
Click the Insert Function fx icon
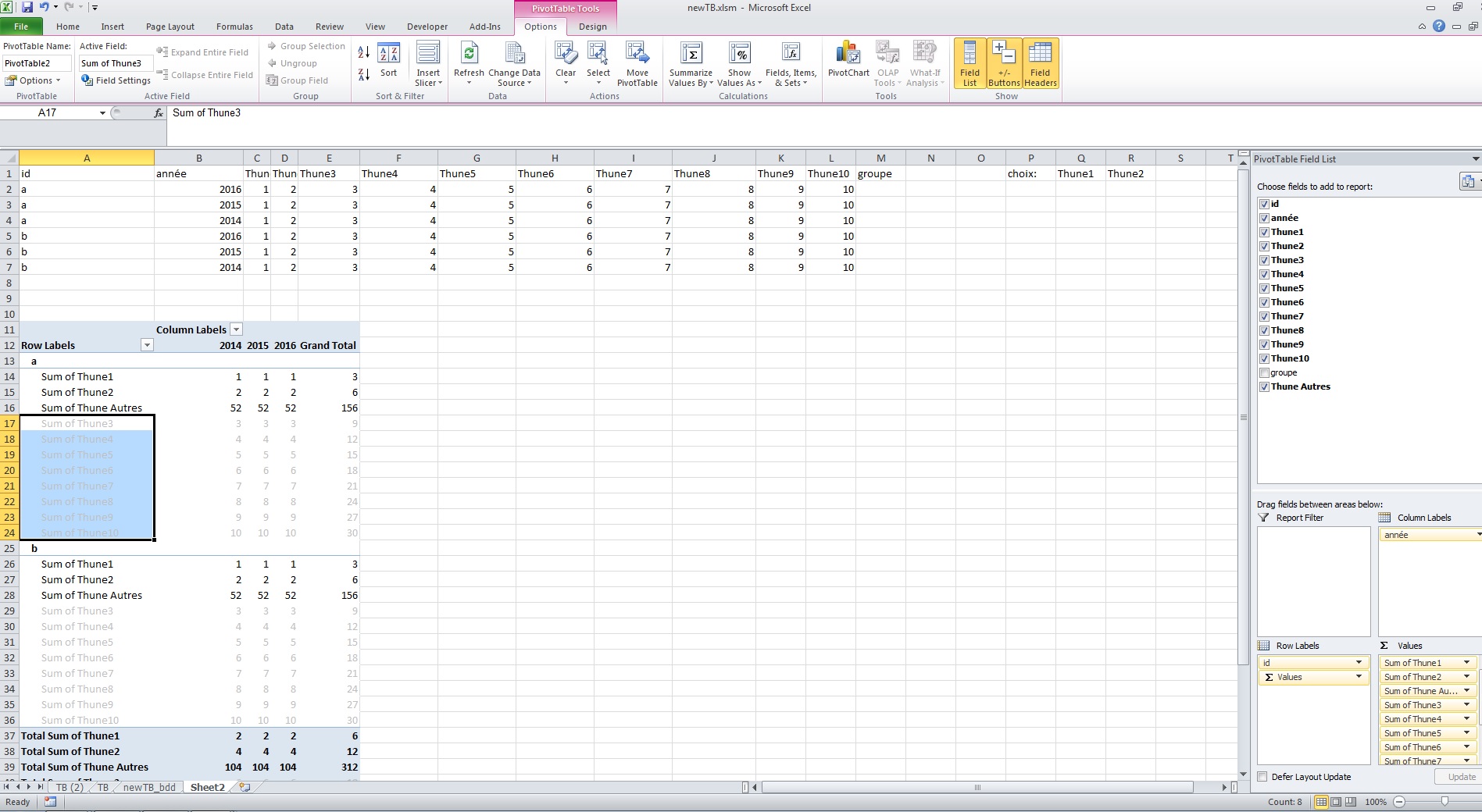click(x=159, y=113)
